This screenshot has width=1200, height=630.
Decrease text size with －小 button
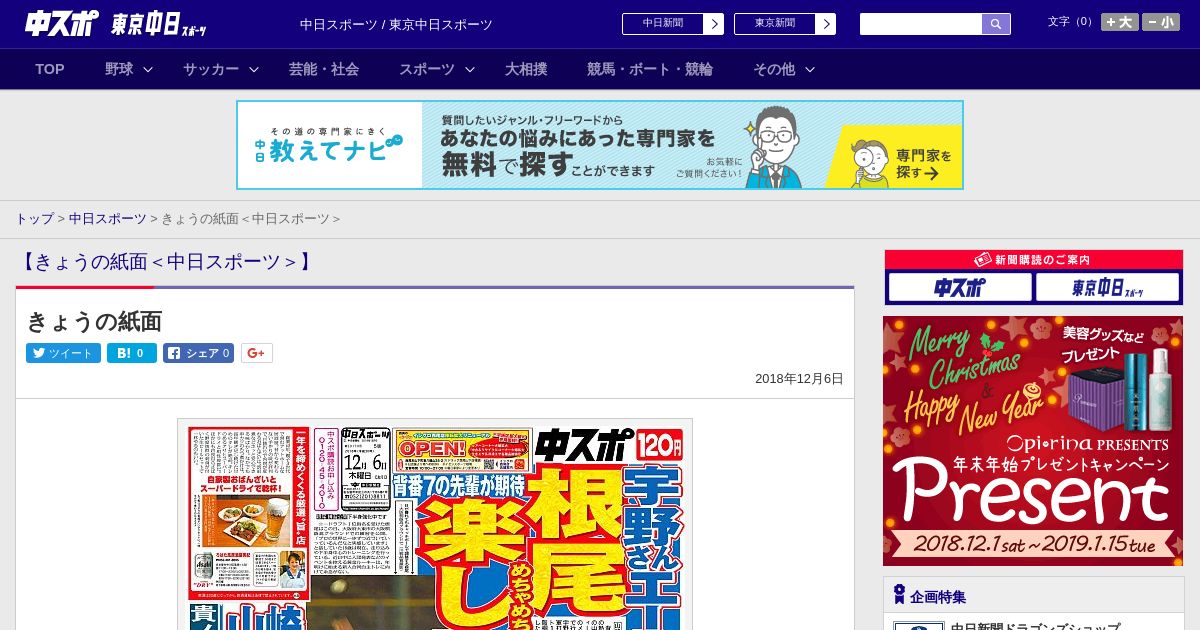click(x=1161, y=22)
